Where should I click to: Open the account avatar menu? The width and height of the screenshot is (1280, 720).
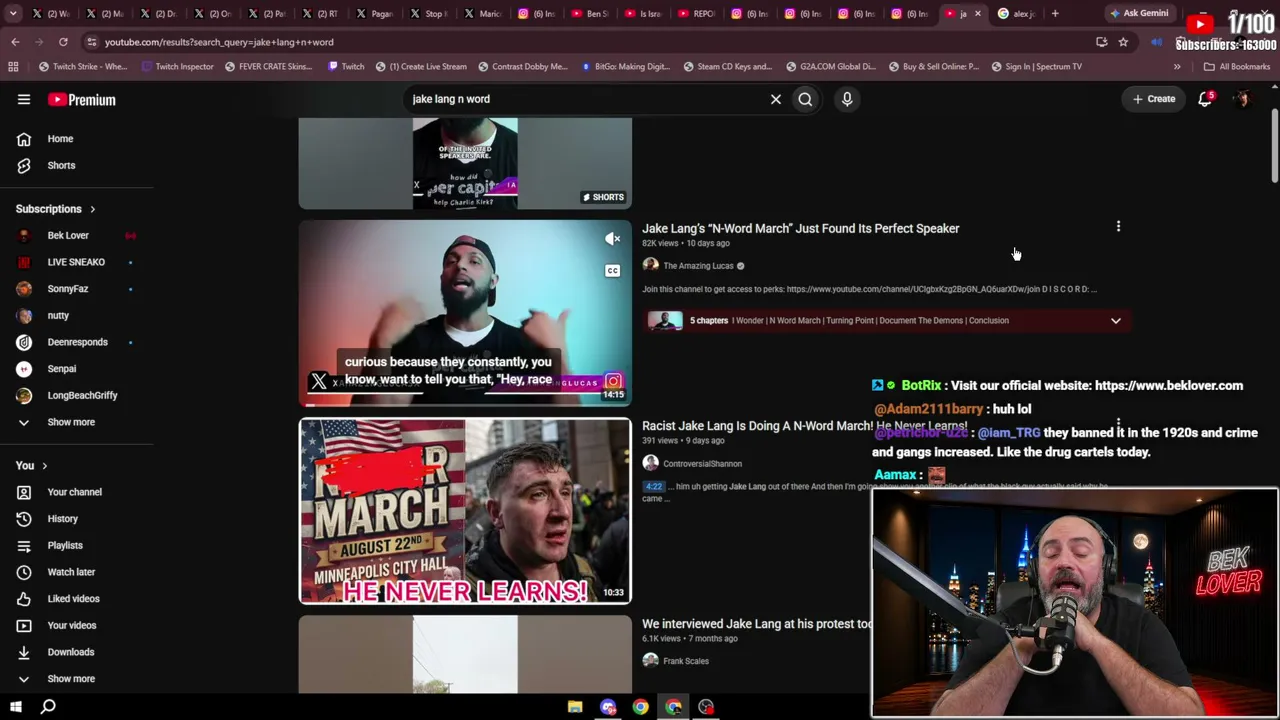[x=1242, y=99]
